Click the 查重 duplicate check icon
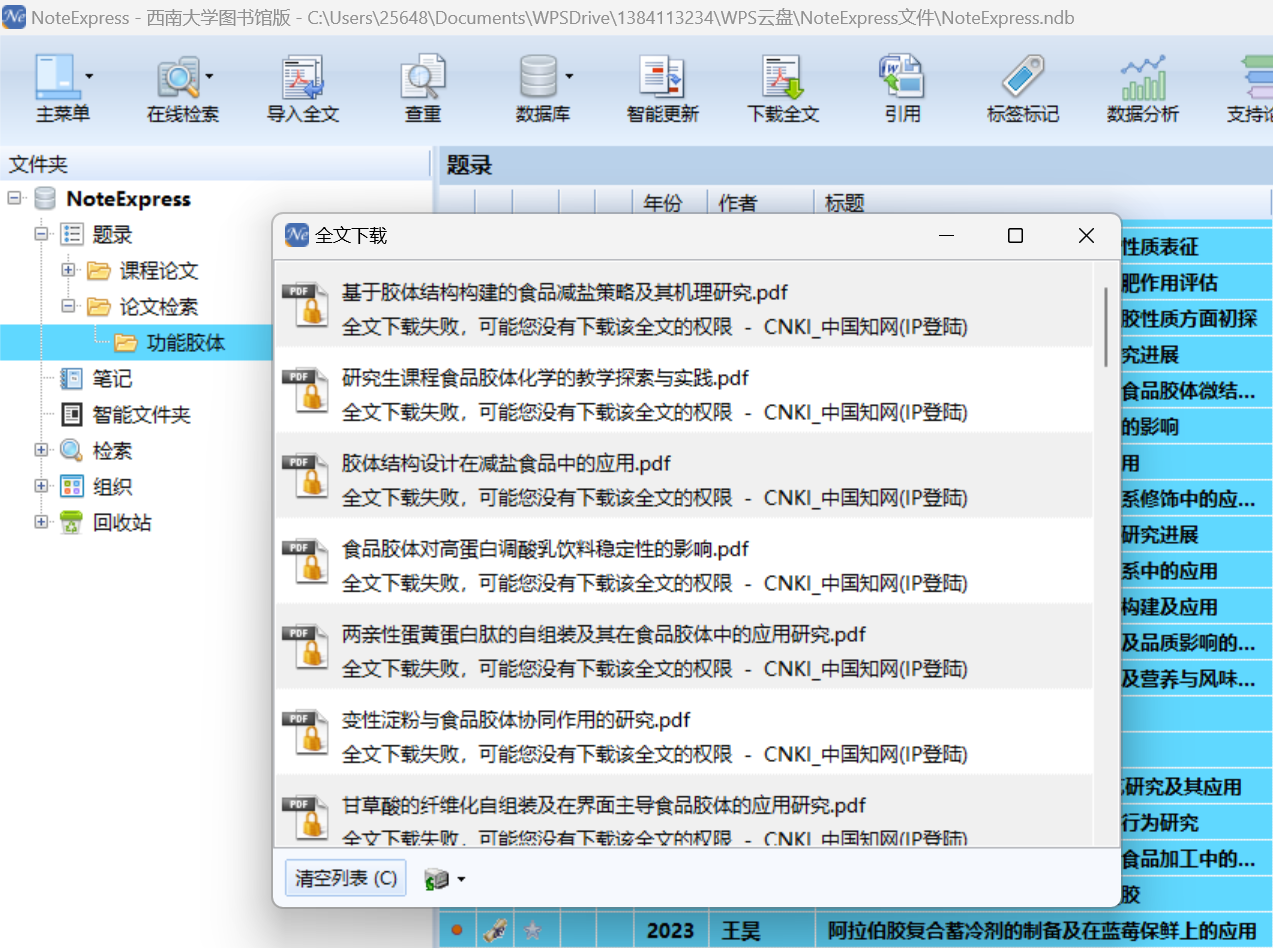This screenshot has width=1273, height=948. pos(423,78)
